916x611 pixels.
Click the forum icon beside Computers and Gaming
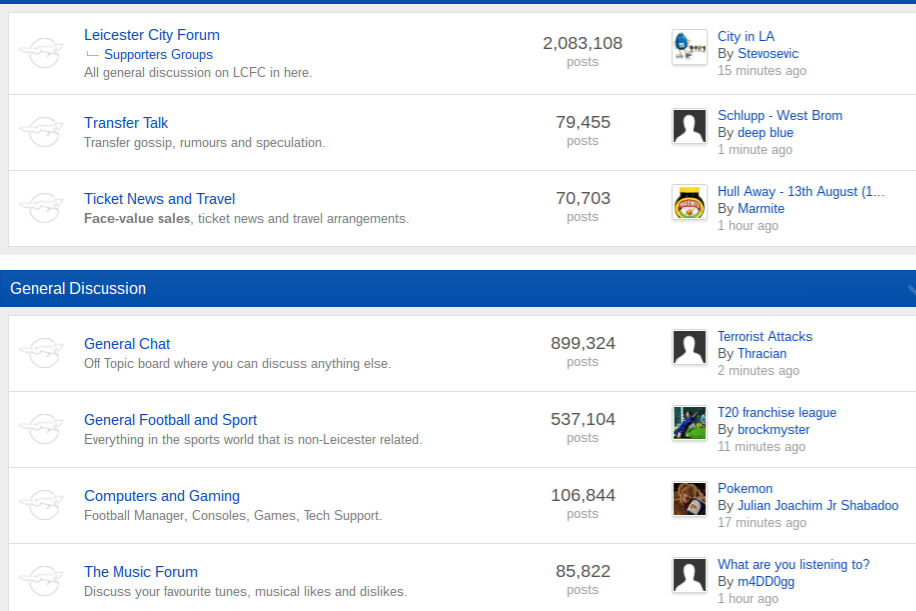(41, 505)
